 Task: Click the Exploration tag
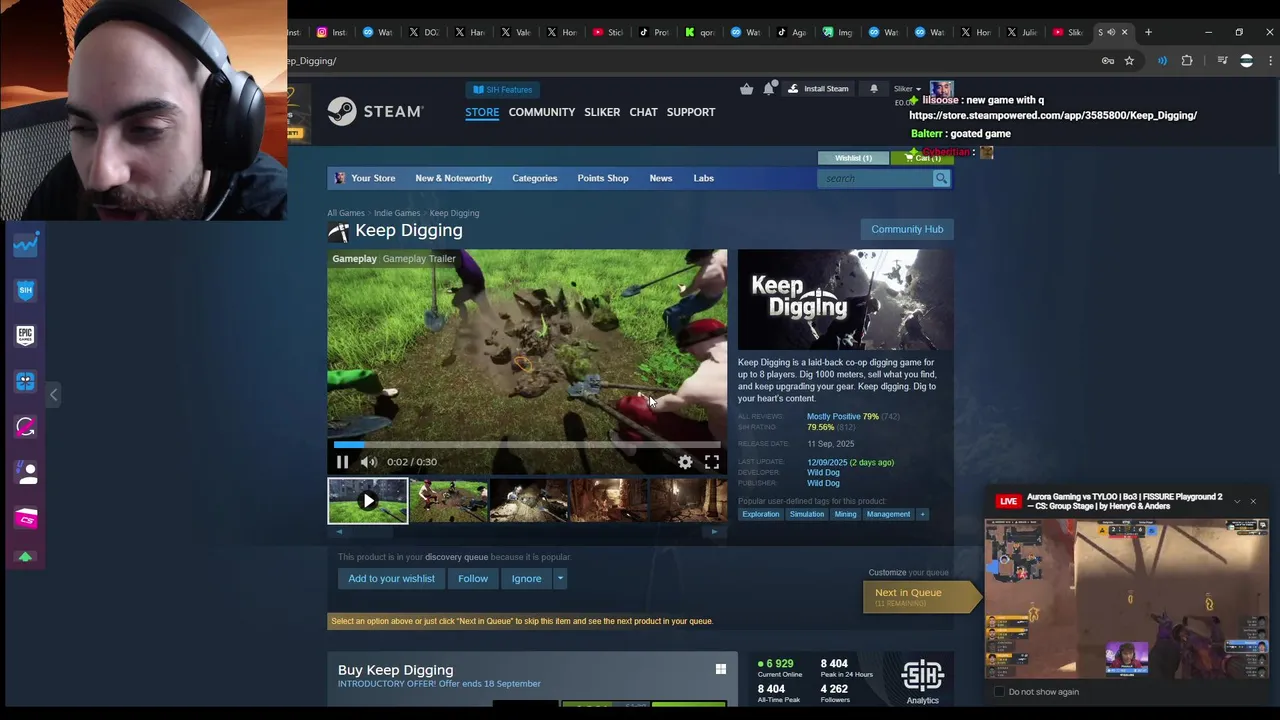(760, 514)
